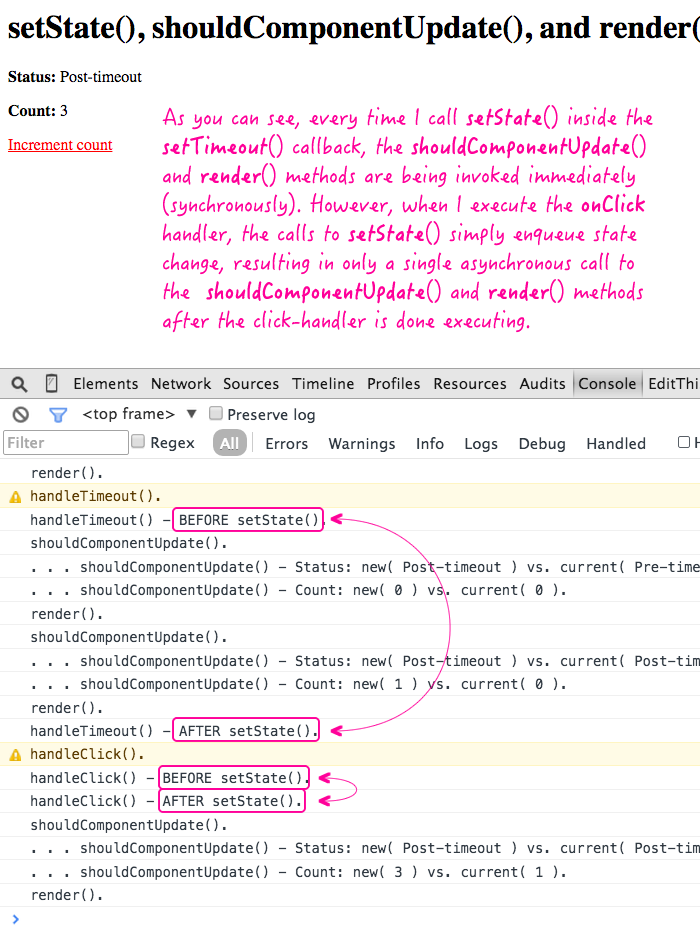Image resolution: width=700 pixels, height=929 pixels.
Task: Check the Regex filter checkbox
Action: [x=139, y=442]
